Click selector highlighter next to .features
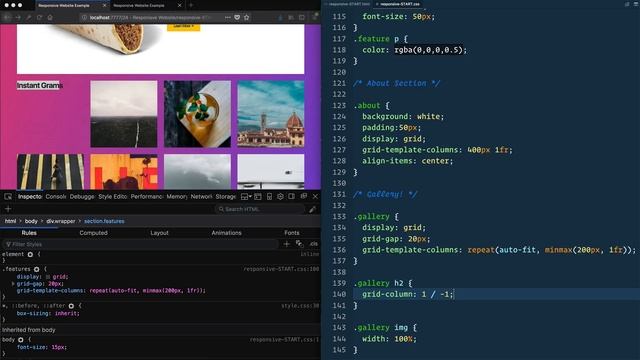Screen dimensions: 640x360 (x=37, y=269)
